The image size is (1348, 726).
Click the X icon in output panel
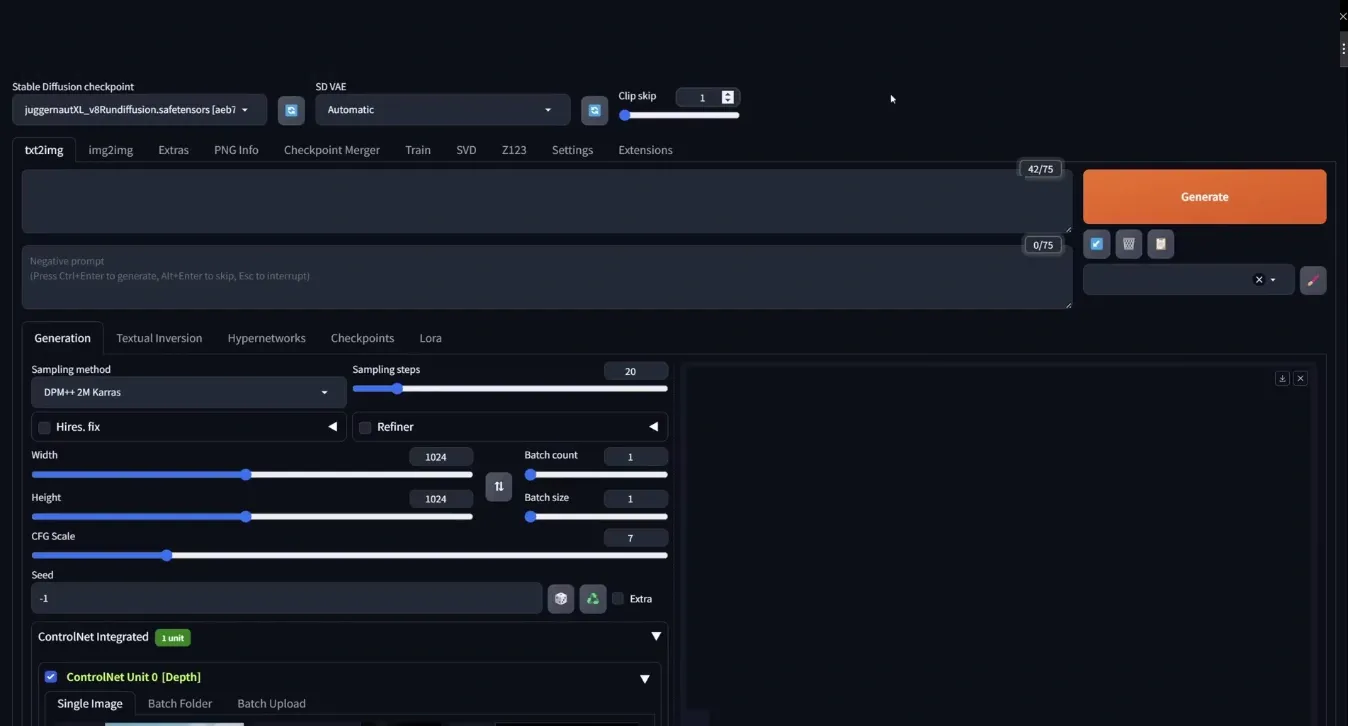pyautogui.click(x=1301, y=379)
